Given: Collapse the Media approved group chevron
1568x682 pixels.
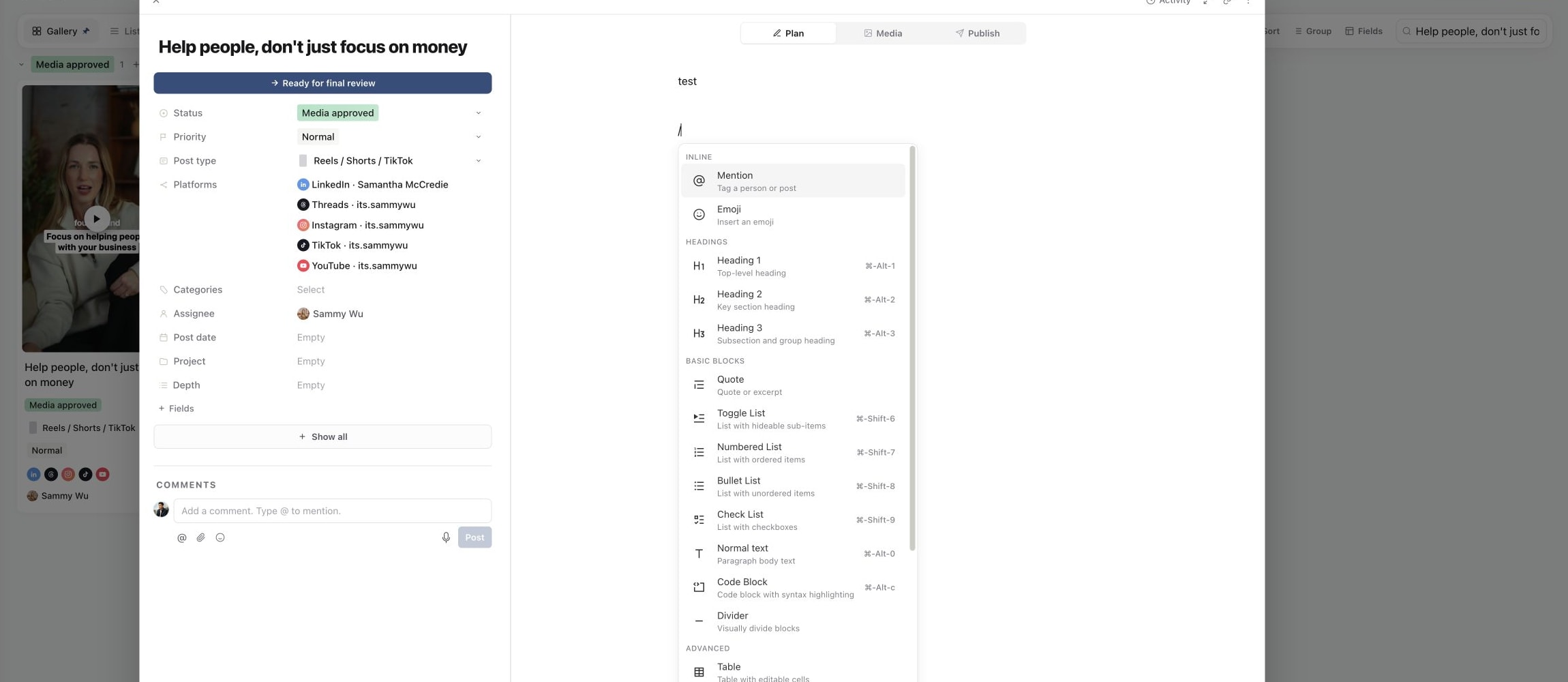Looking at the screenshot, I should tap(21, 65).
